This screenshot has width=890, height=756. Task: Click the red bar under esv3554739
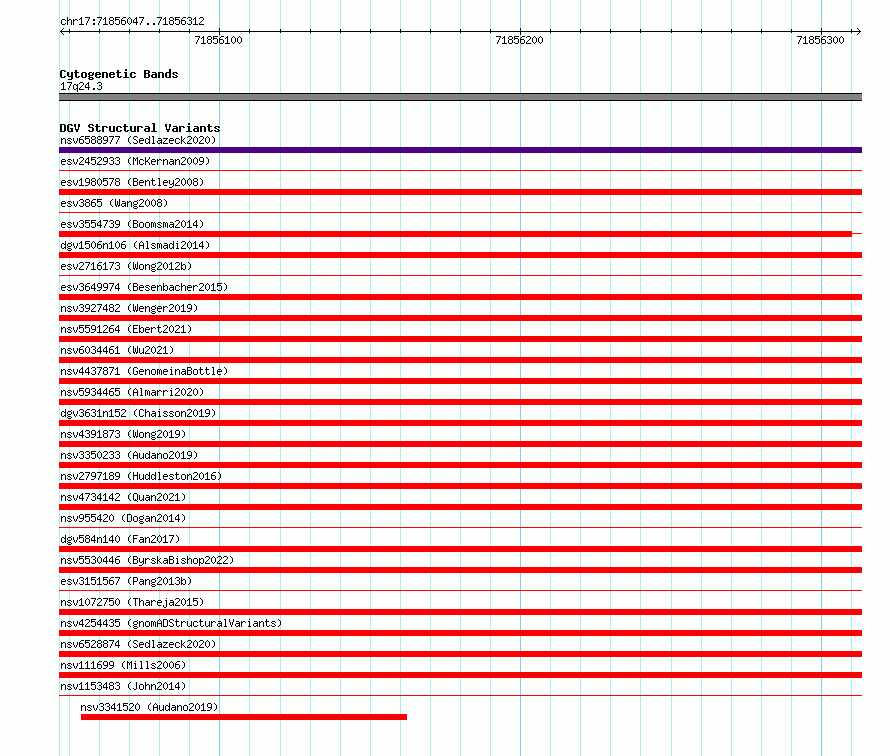(455, 234)
